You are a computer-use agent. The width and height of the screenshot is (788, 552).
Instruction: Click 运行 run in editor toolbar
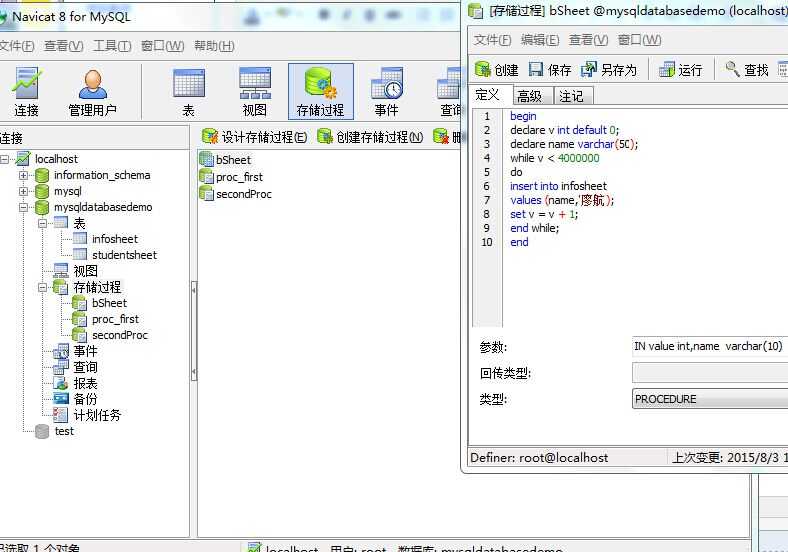pyautogui.click(x=680, y=69)
